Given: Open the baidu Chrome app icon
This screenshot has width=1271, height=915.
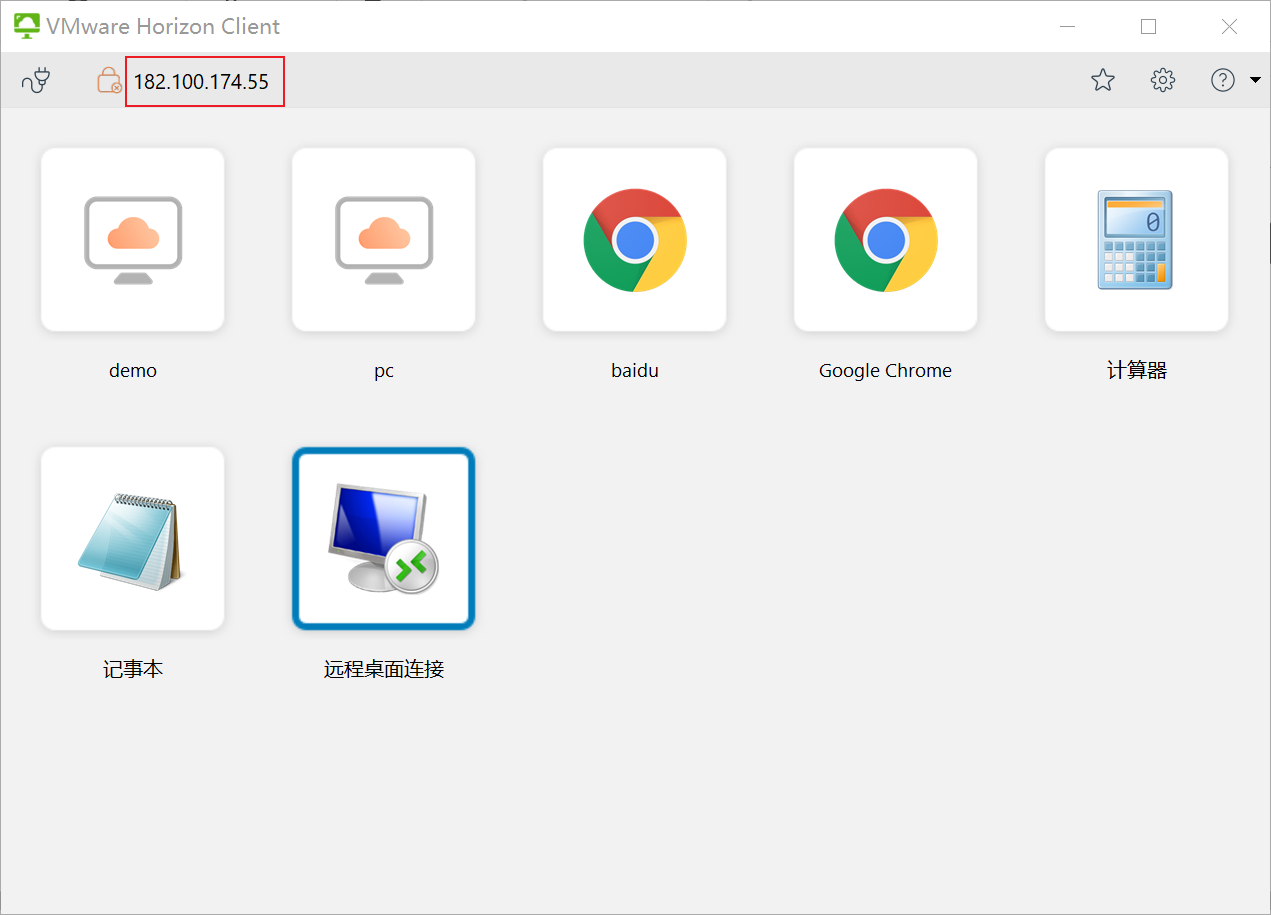Looking at the screenshot, I should 635,240.
